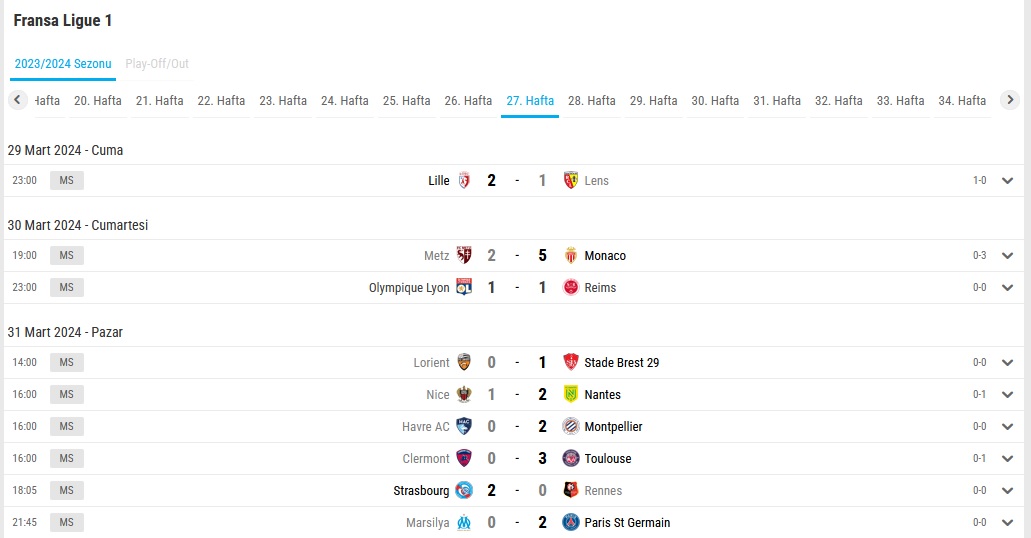Viewport: 1031px width, 538px height.
Task: Select the Toulouse team badge
Action: tap(571, 458)
